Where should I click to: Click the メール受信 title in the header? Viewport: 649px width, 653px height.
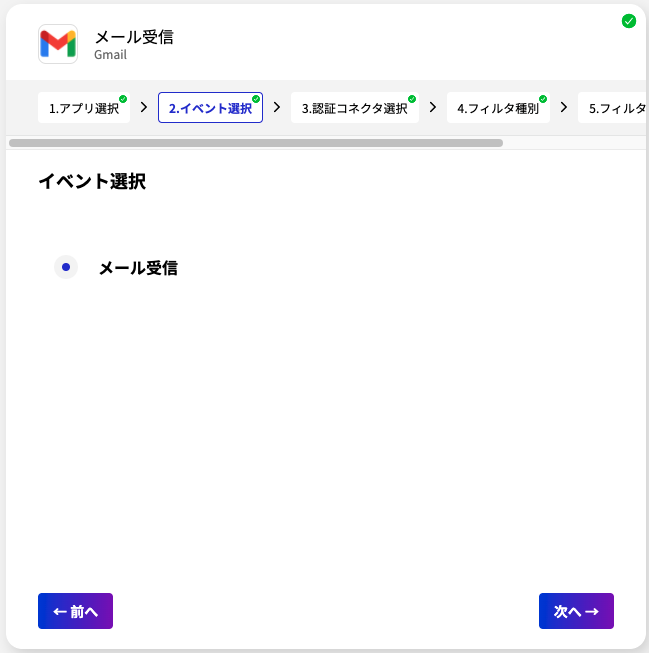[x=134, y=37]
